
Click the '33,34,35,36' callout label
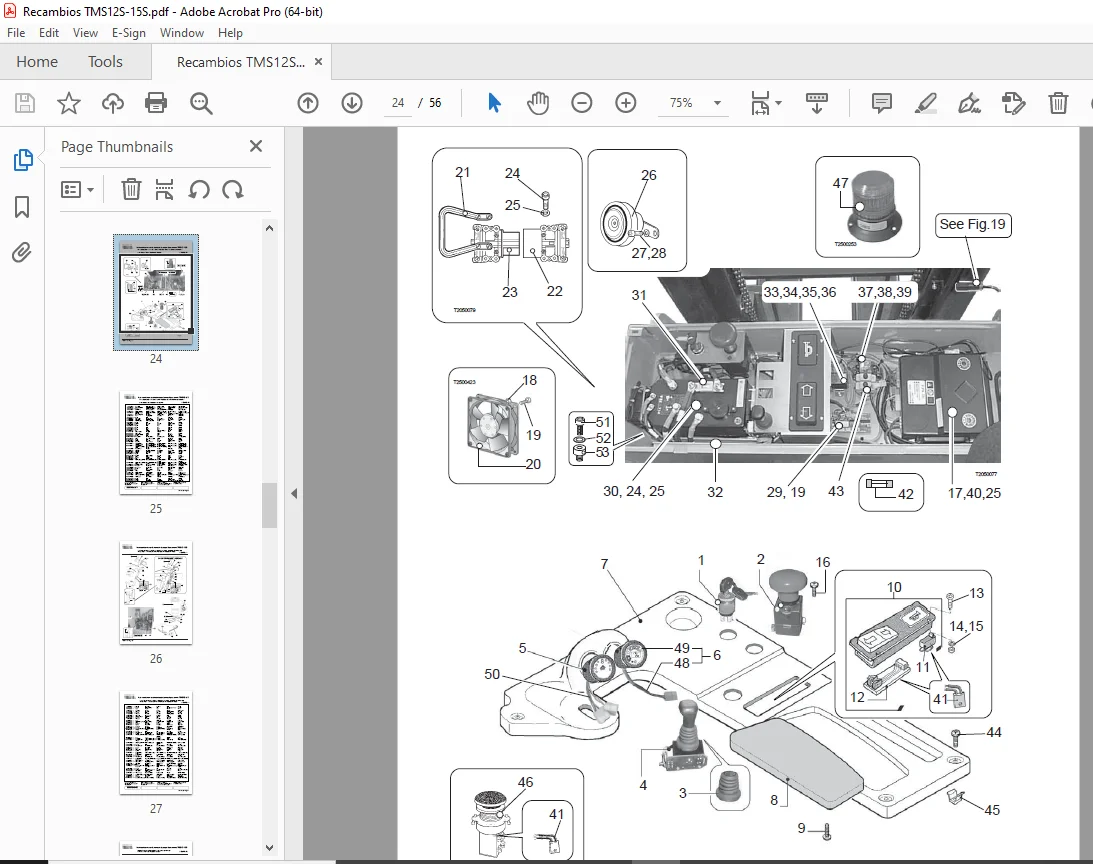800,292
